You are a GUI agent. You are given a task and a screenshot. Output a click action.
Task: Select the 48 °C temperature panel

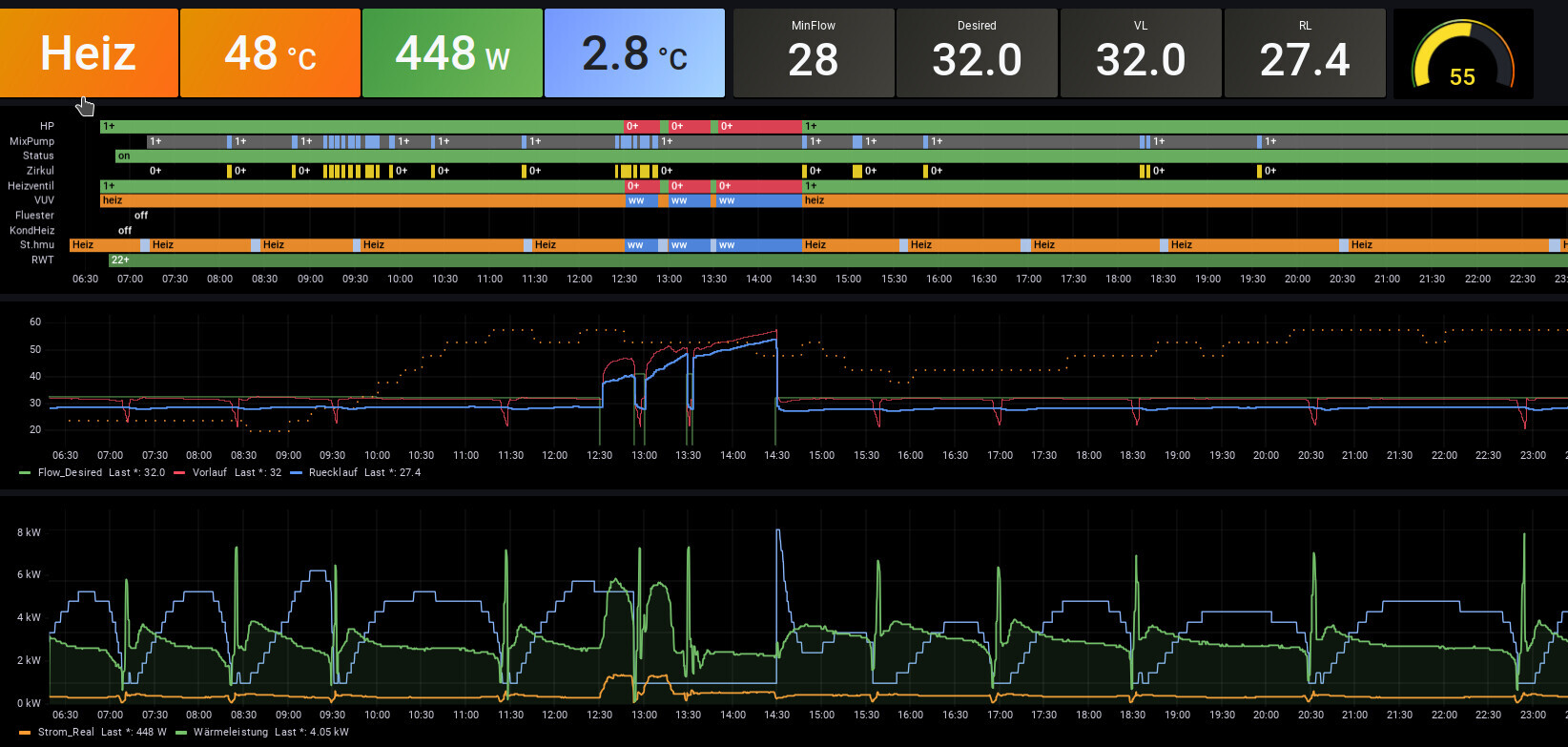pyautogui.click(x=270, y=52)
